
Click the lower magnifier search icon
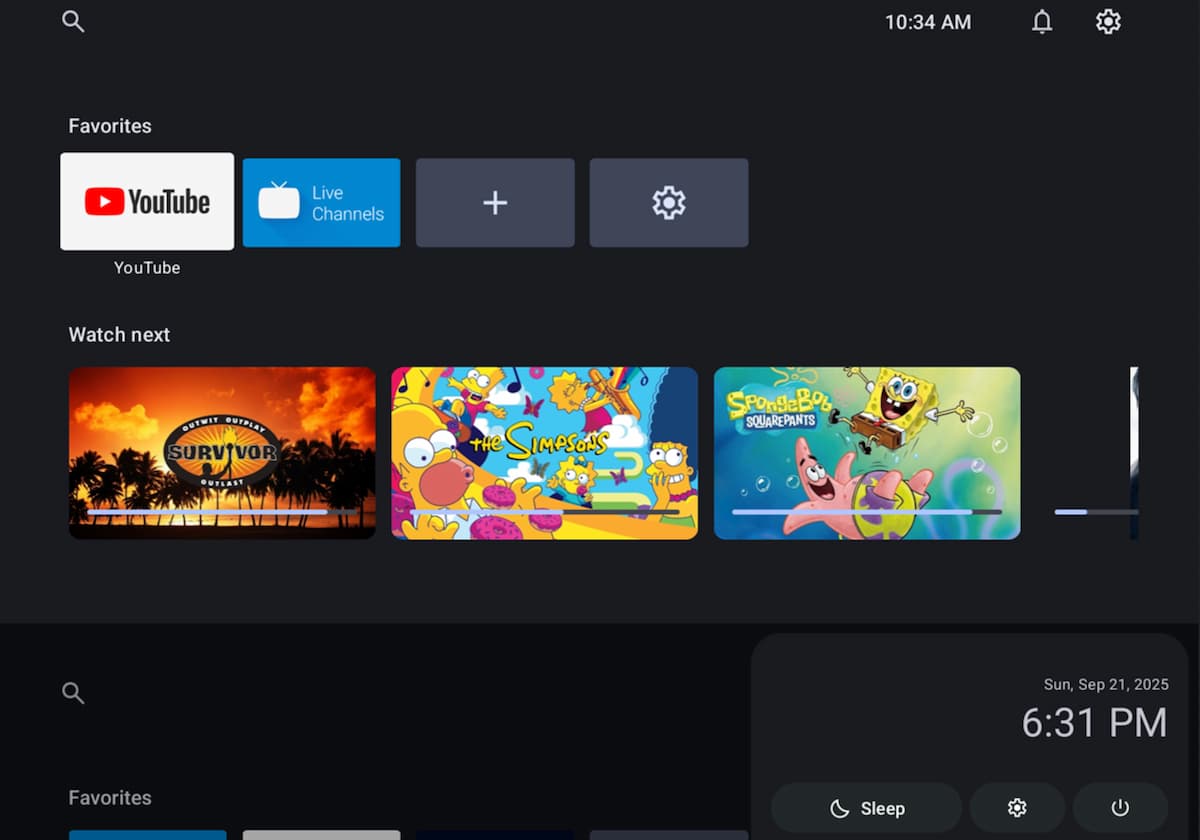(73, 693)
